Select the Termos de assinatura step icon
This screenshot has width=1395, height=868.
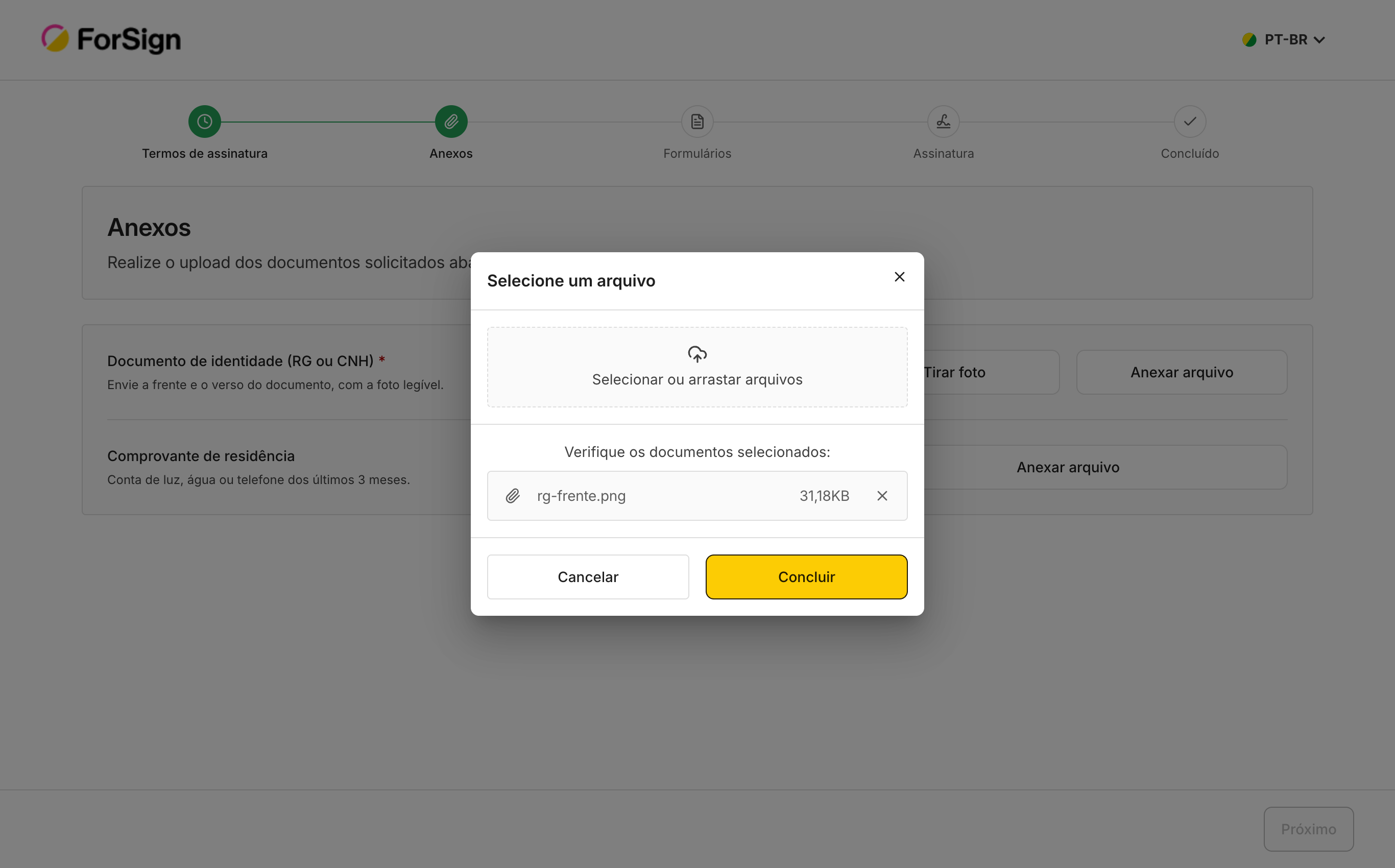tap(204, 121)
